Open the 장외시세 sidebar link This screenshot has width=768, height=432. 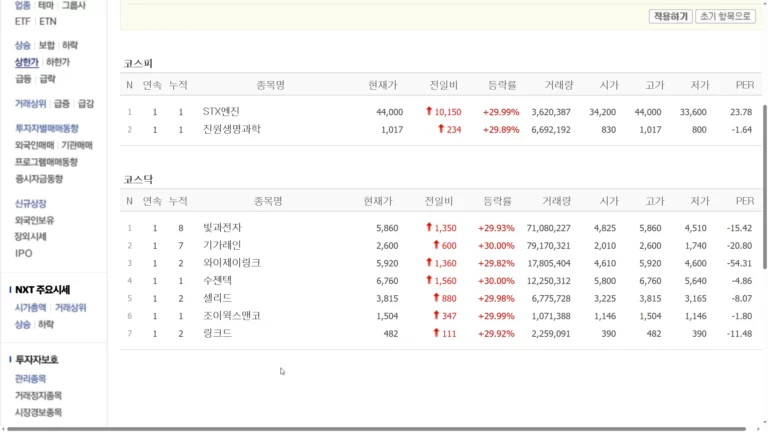(30, 237)
